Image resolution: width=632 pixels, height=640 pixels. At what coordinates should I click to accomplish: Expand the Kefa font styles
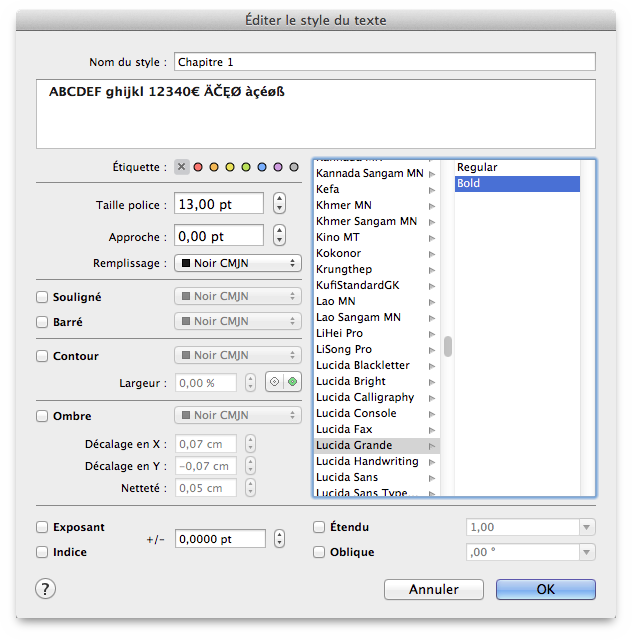(432, 189)
